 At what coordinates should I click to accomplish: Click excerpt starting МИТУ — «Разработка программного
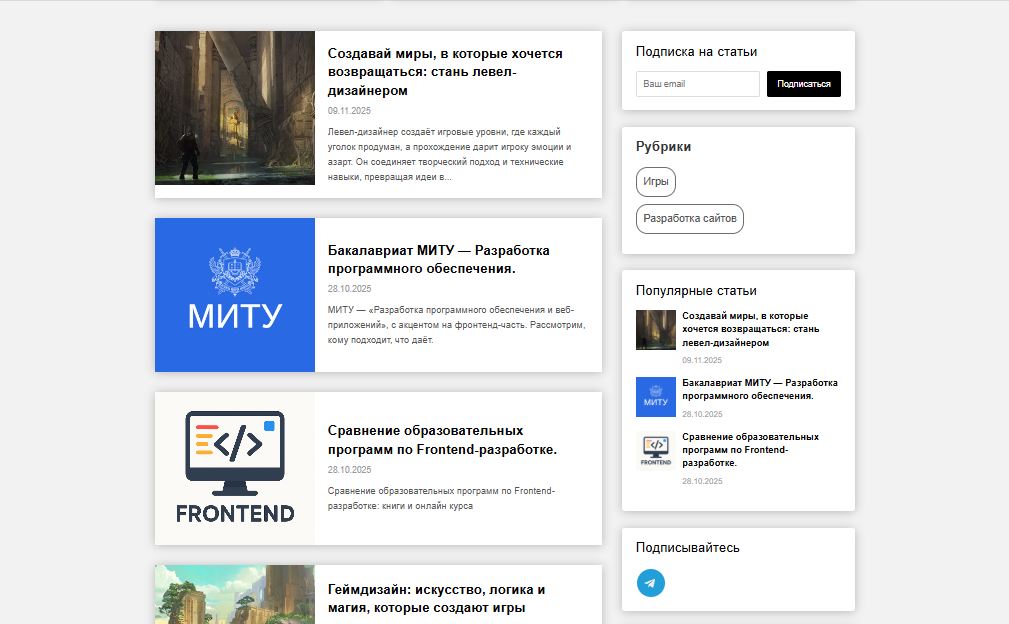click(456, 325)
